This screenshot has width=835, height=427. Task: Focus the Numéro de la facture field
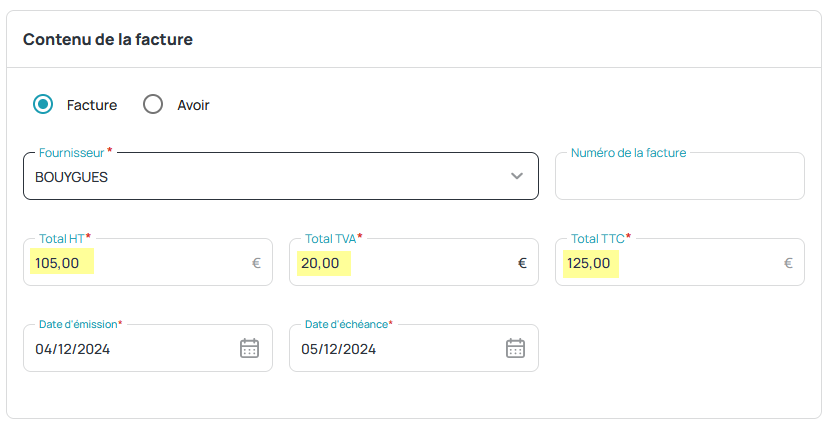point(680,176)
